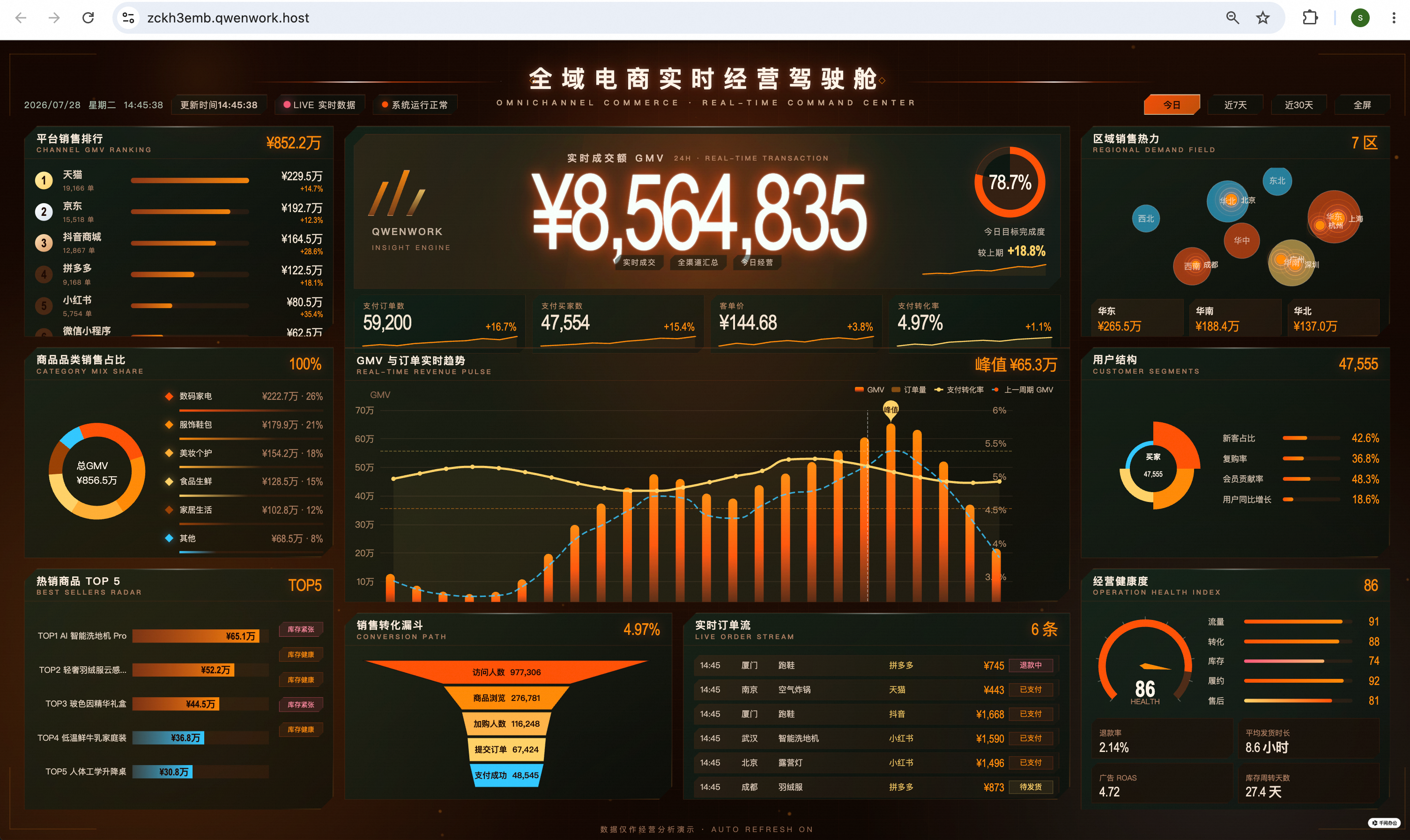Click the 78.7% target completion ring
Viewport: 1410px width, 840px height.
(1009, 182)
